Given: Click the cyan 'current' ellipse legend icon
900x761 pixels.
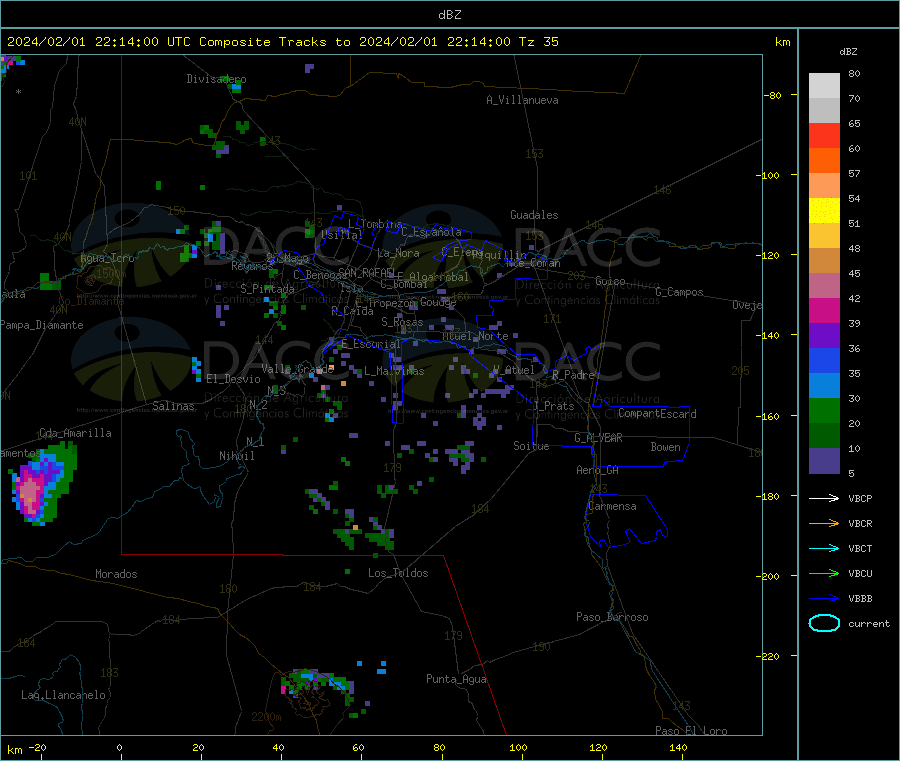Looking at the screenshot, I should 824,623.
